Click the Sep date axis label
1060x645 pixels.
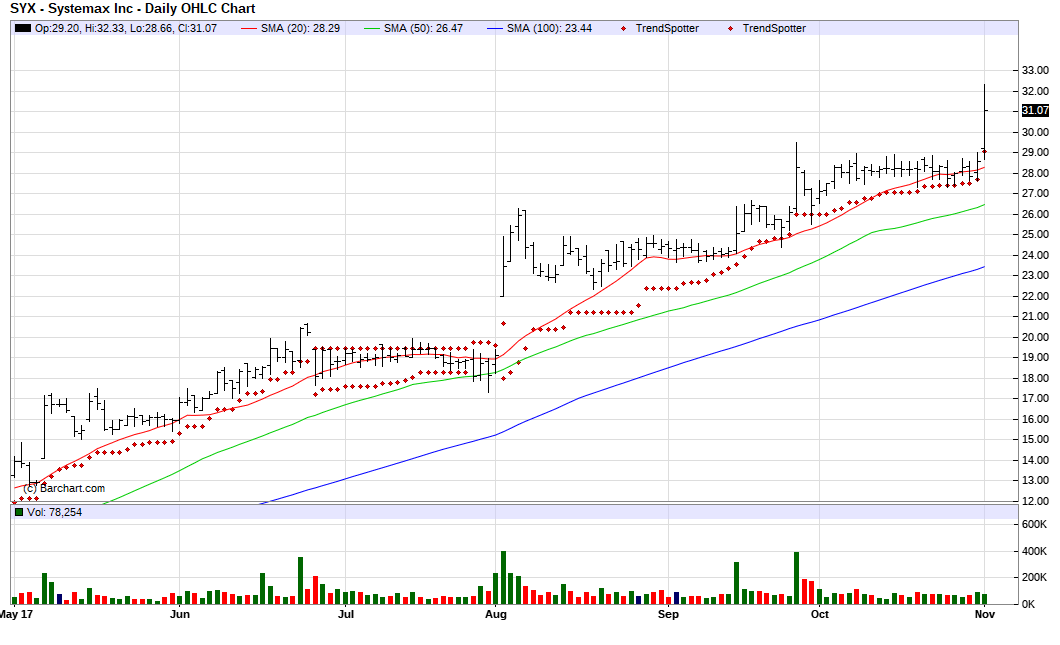[x=668, y=615]
